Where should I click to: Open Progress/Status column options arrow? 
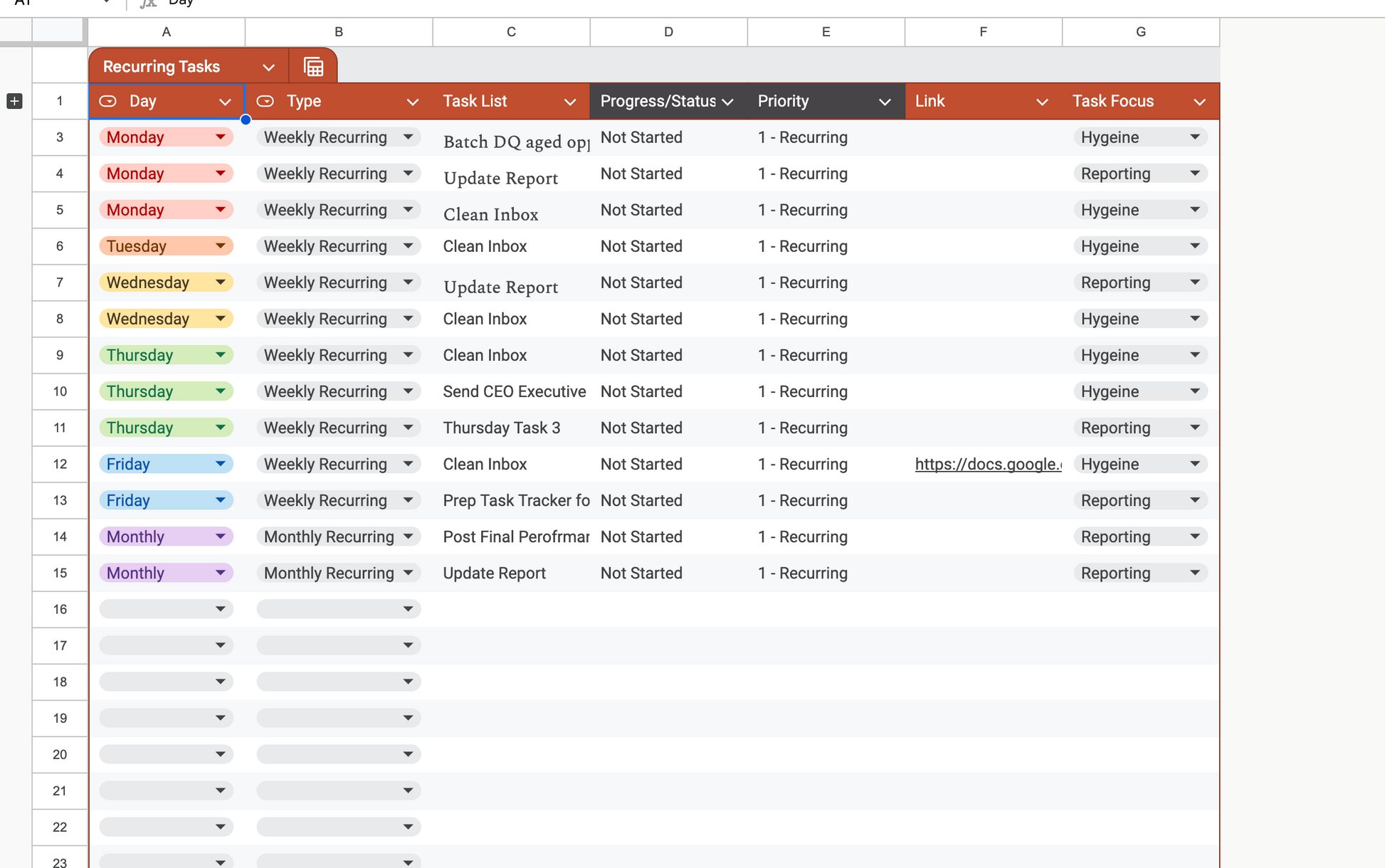727,102
